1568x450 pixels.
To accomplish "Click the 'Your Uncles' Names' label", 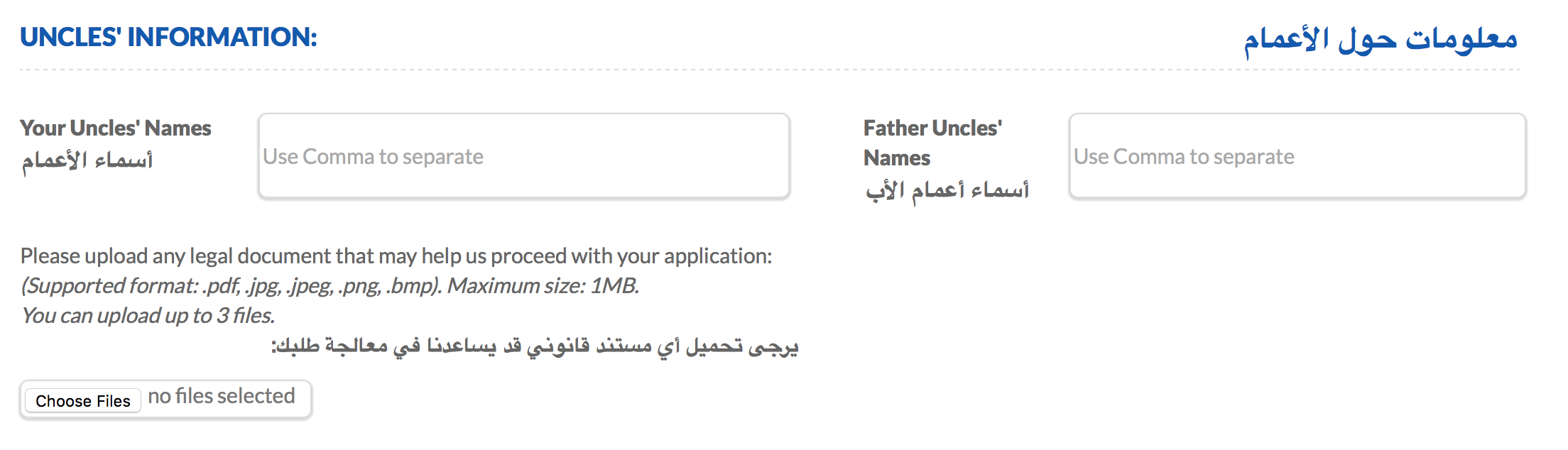I will pos(116,128).
